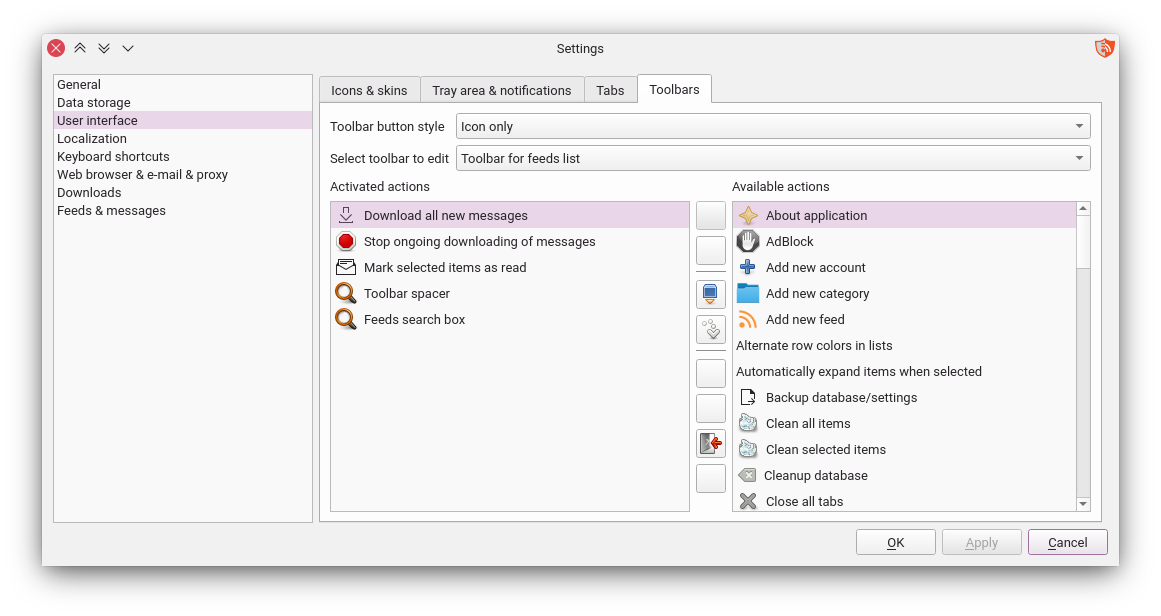Viewport: 1161px width, 616px height.
Task: Click the single down chevron in title bar
Action: [x=127, y=48]
